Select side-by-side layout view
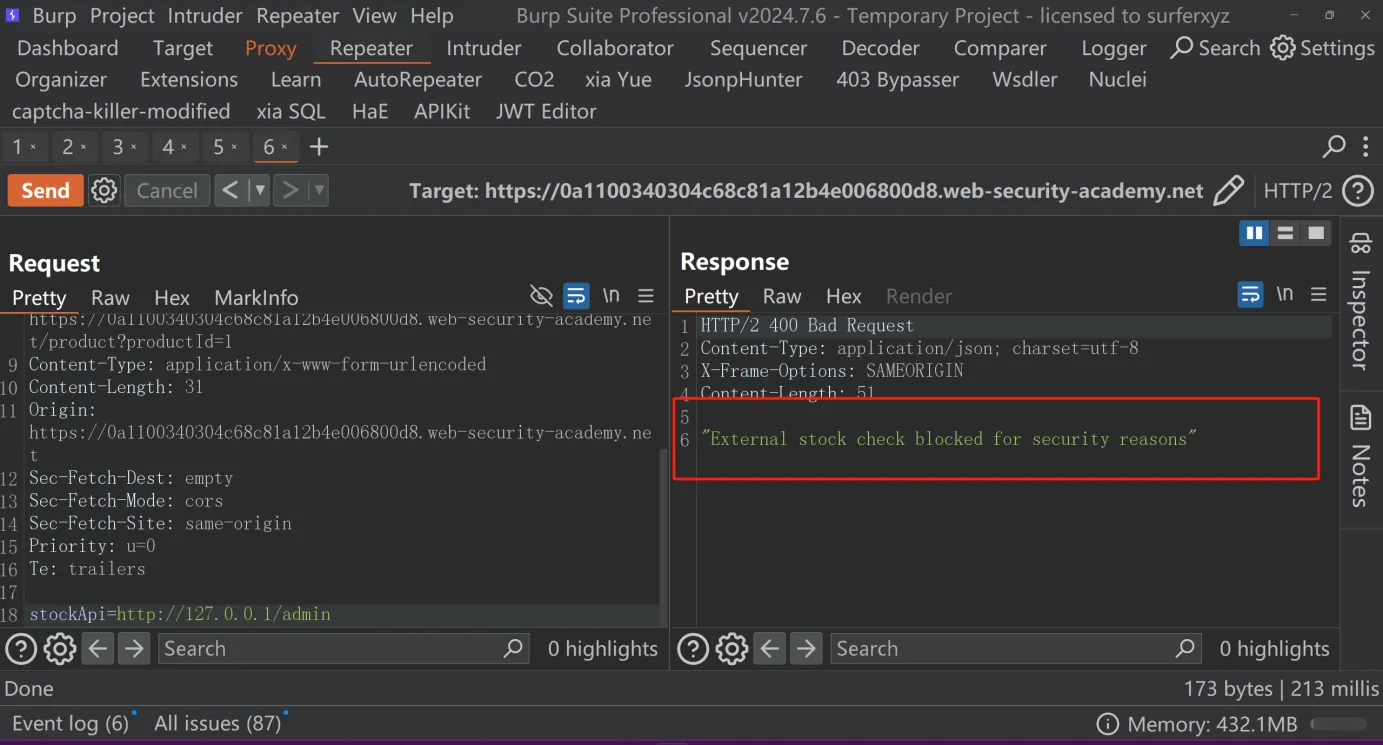 1254,233
